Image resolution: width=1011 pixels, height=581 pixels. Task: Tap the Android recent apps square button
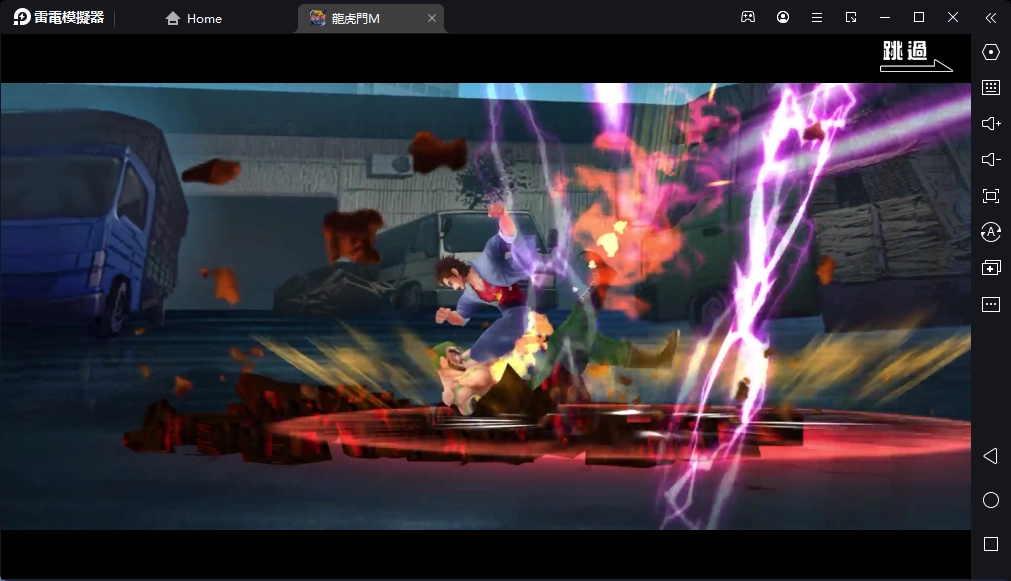coord(991,544)
